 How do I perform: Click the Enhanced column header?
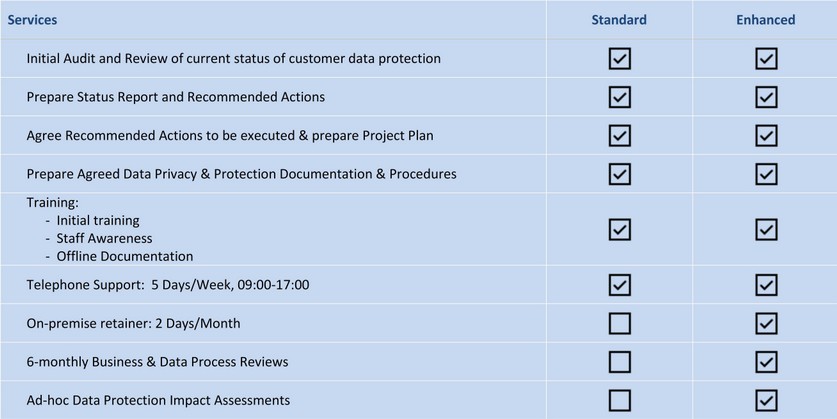[x=765, y=20]
